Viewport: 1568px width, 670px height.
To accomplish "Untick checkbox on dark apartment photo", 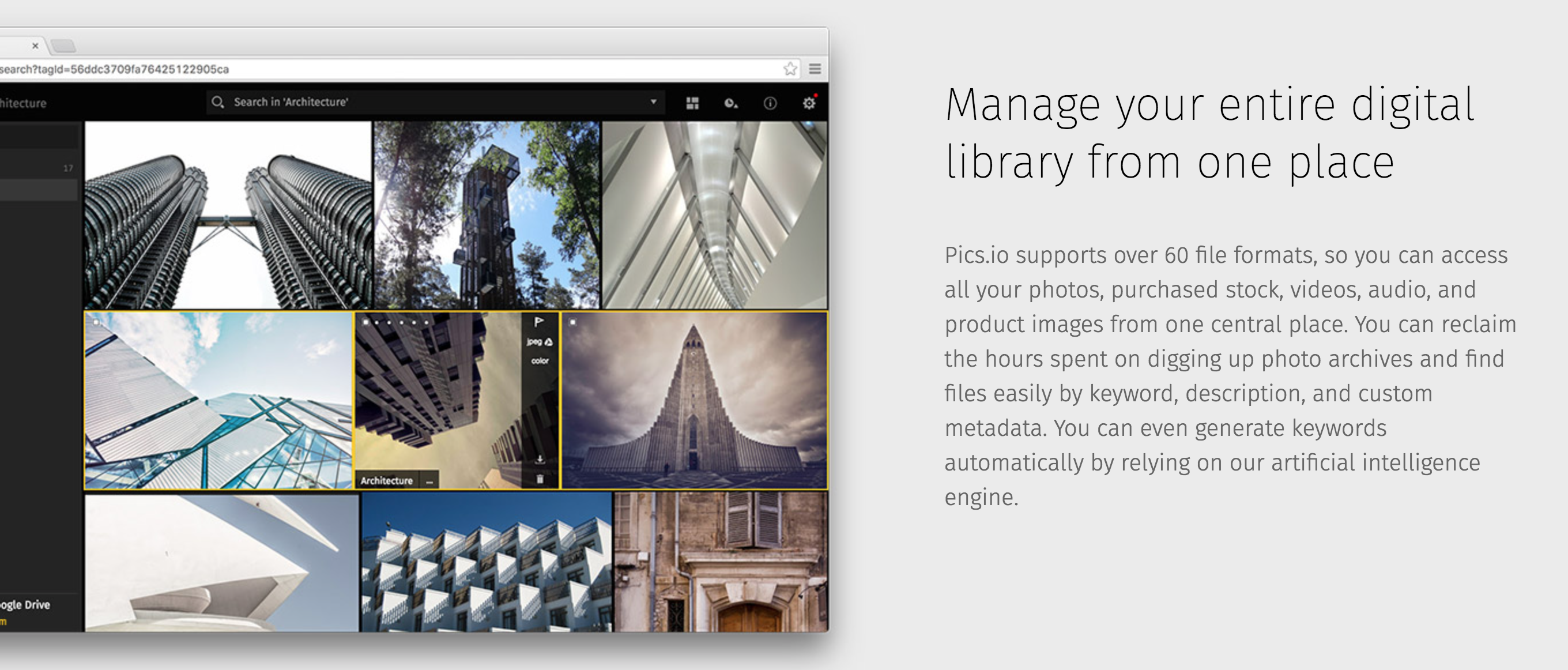I will coord(365,322).
